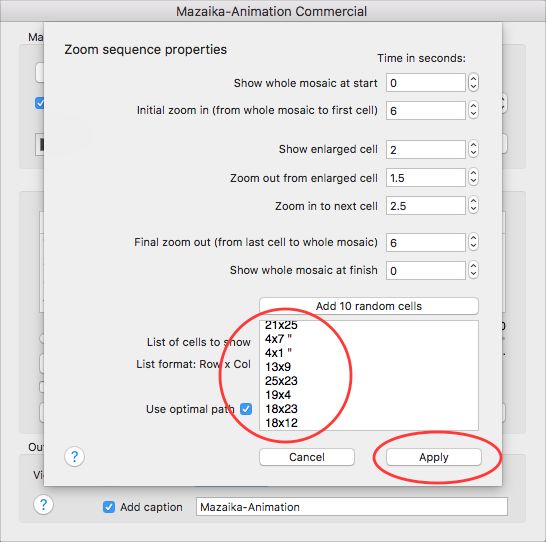Image resolution: width=546 pixels, height=542 pixels.
Task: Open help in Zoom sequence dialog
Action: tap(75, 456)
